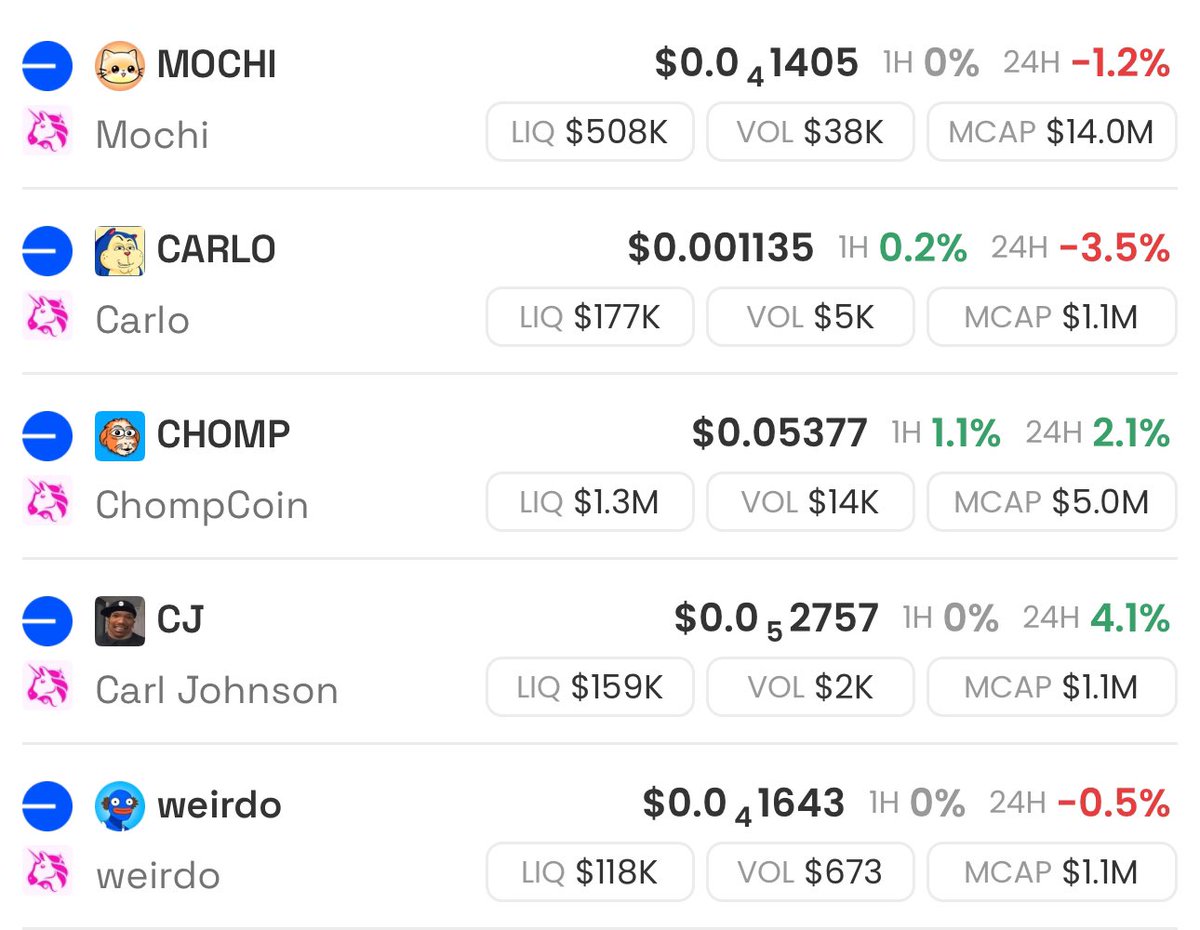Open the ChompCoin token name link
The height and width of the screenshot is (930, 1200).
tap(202, 505)
